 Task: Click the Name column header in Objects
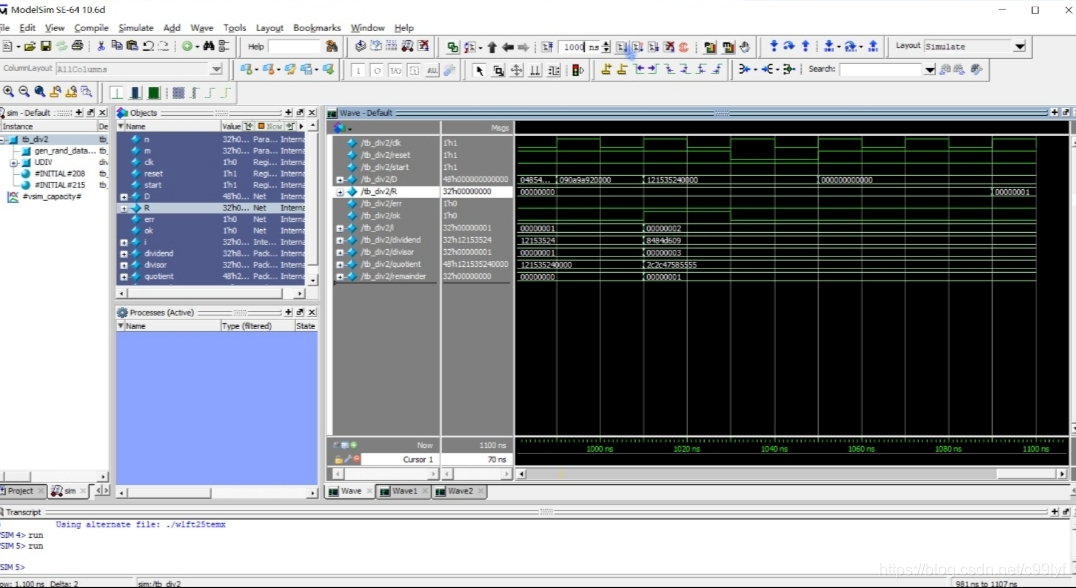[168, 126]
